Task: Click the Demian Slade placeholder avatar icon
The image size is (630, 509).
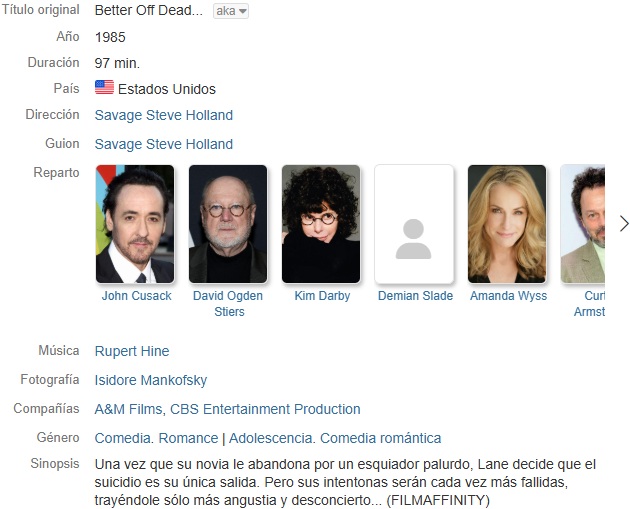Action: pyautogui.click(x=413, y=239)
